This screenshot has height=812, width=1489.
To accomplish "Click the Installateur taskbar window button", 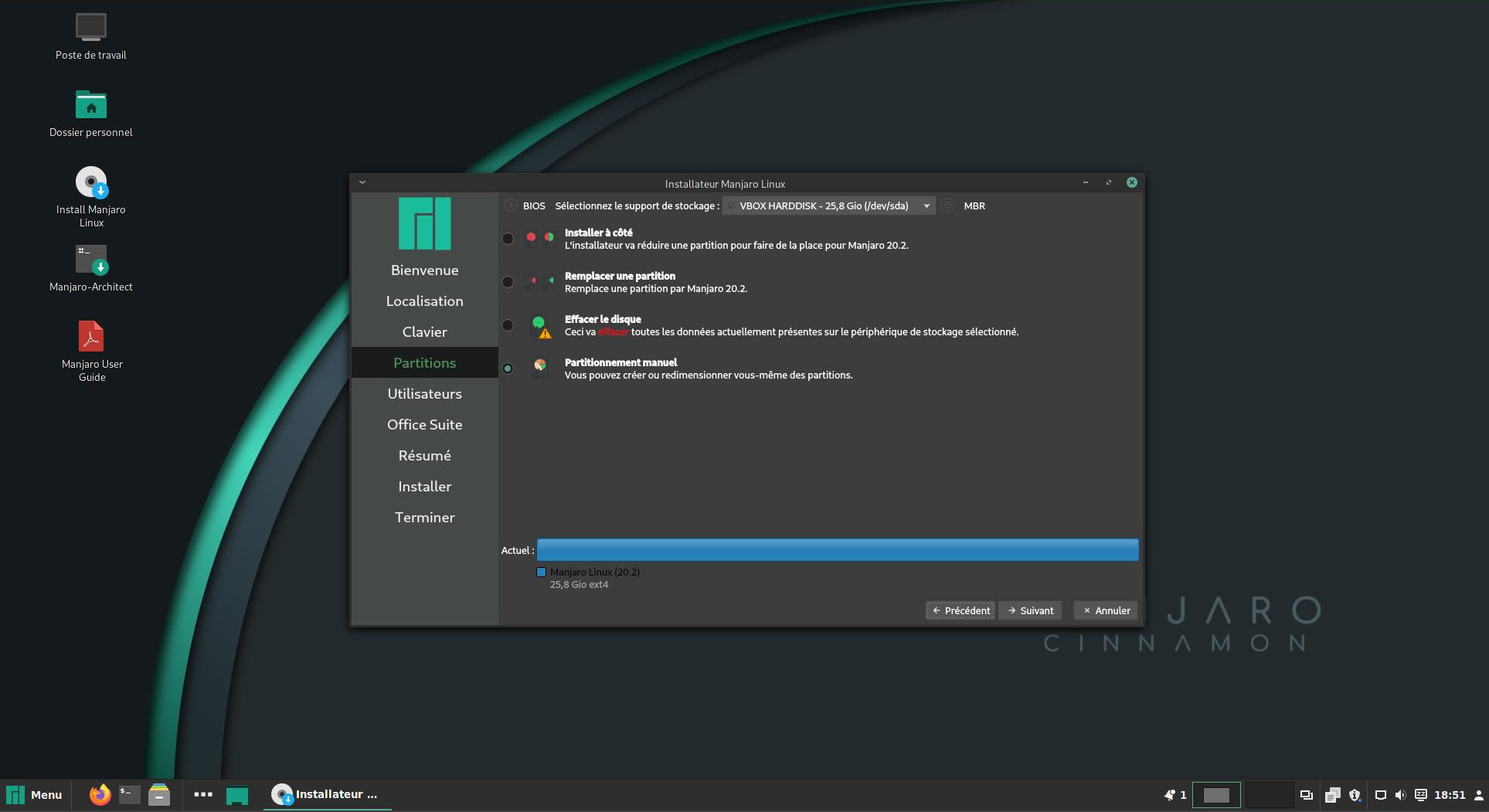I will pyautogui.click(x=328, y=795).
